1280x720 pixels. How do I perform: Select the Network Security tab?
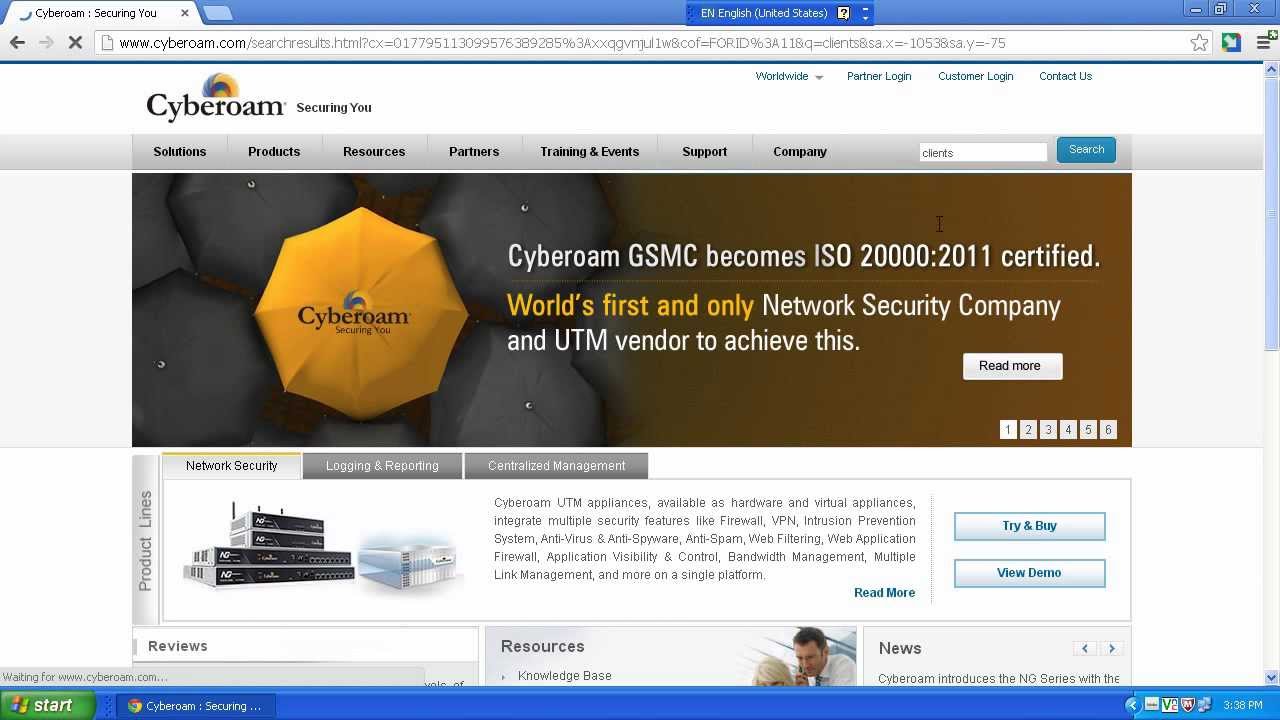(x=231, y=466)
